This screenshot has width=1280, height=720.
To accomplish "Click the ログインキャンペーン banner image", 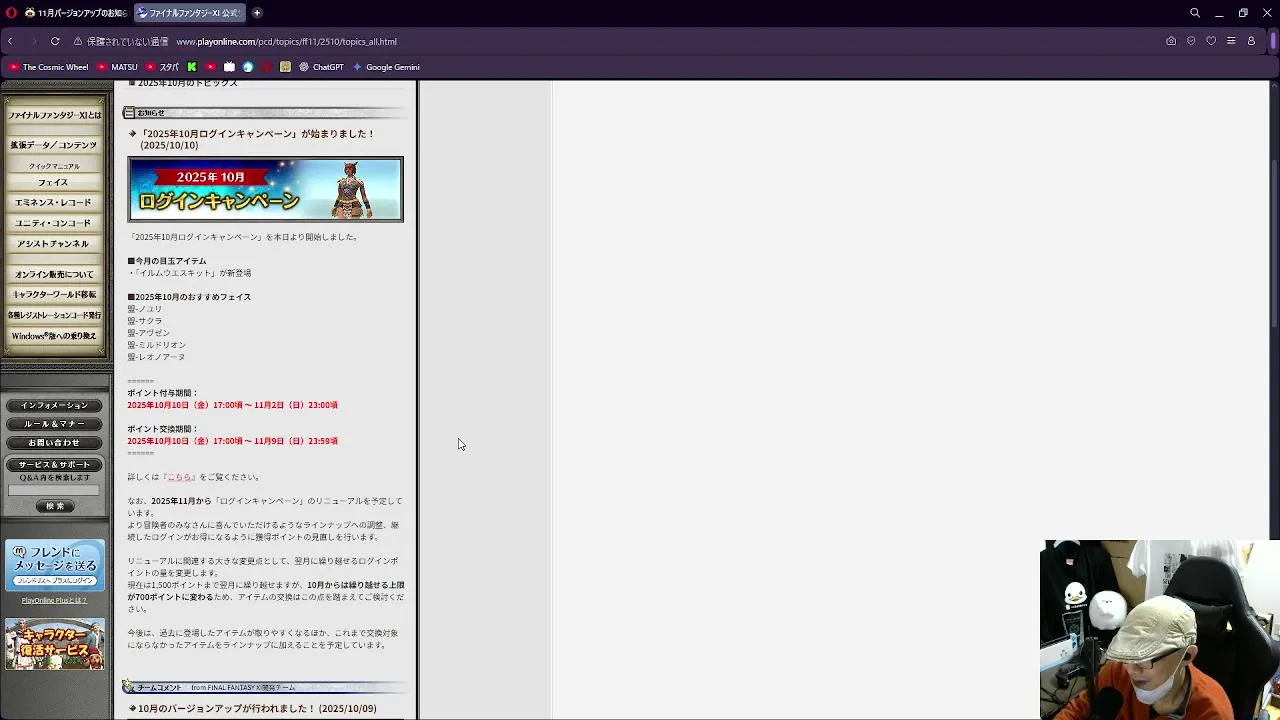I will [265, 189].
